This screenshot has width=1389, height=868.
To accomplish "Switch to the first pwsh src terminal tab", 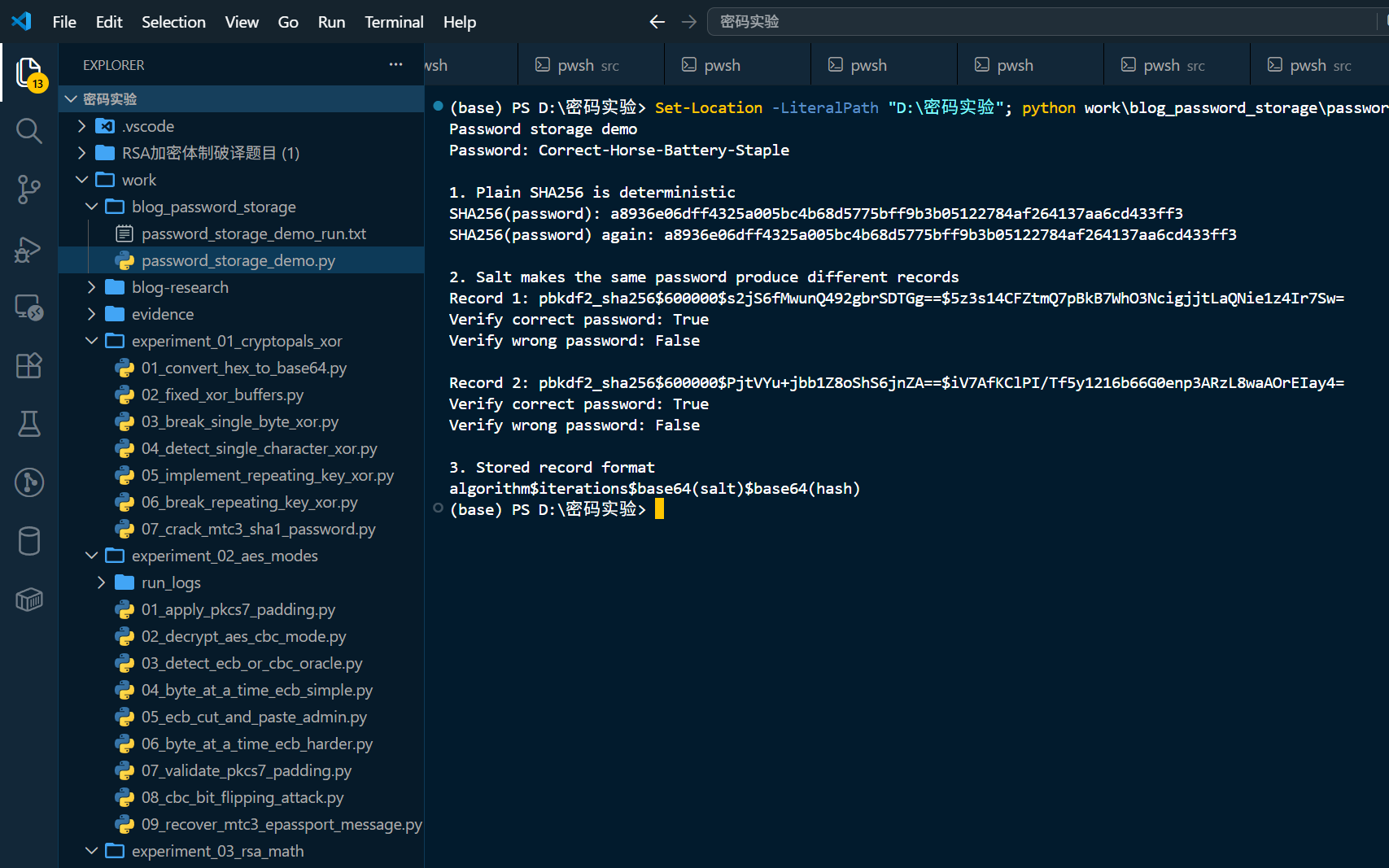I will [591, 65].
